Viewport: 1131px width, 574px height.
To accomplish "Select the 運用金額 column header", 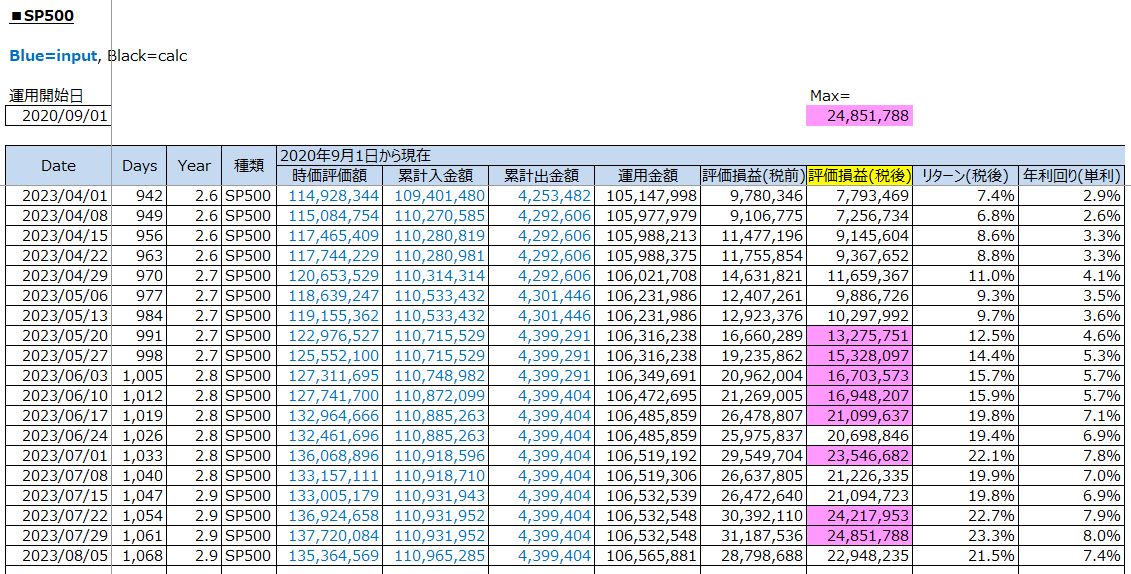I will coord(647,175).
